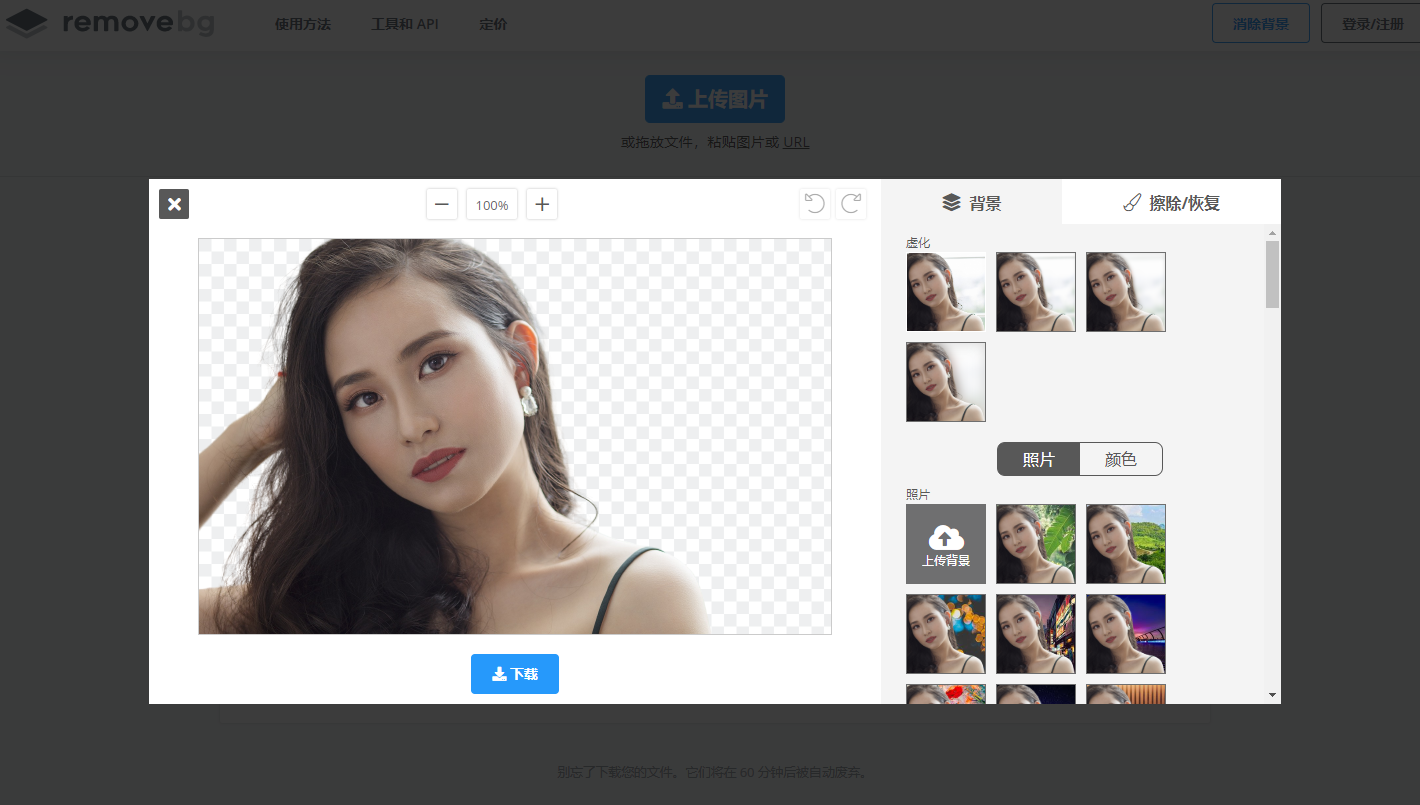Zoom out with the minus button
1420x805 pixels.
tap(442, 204)
